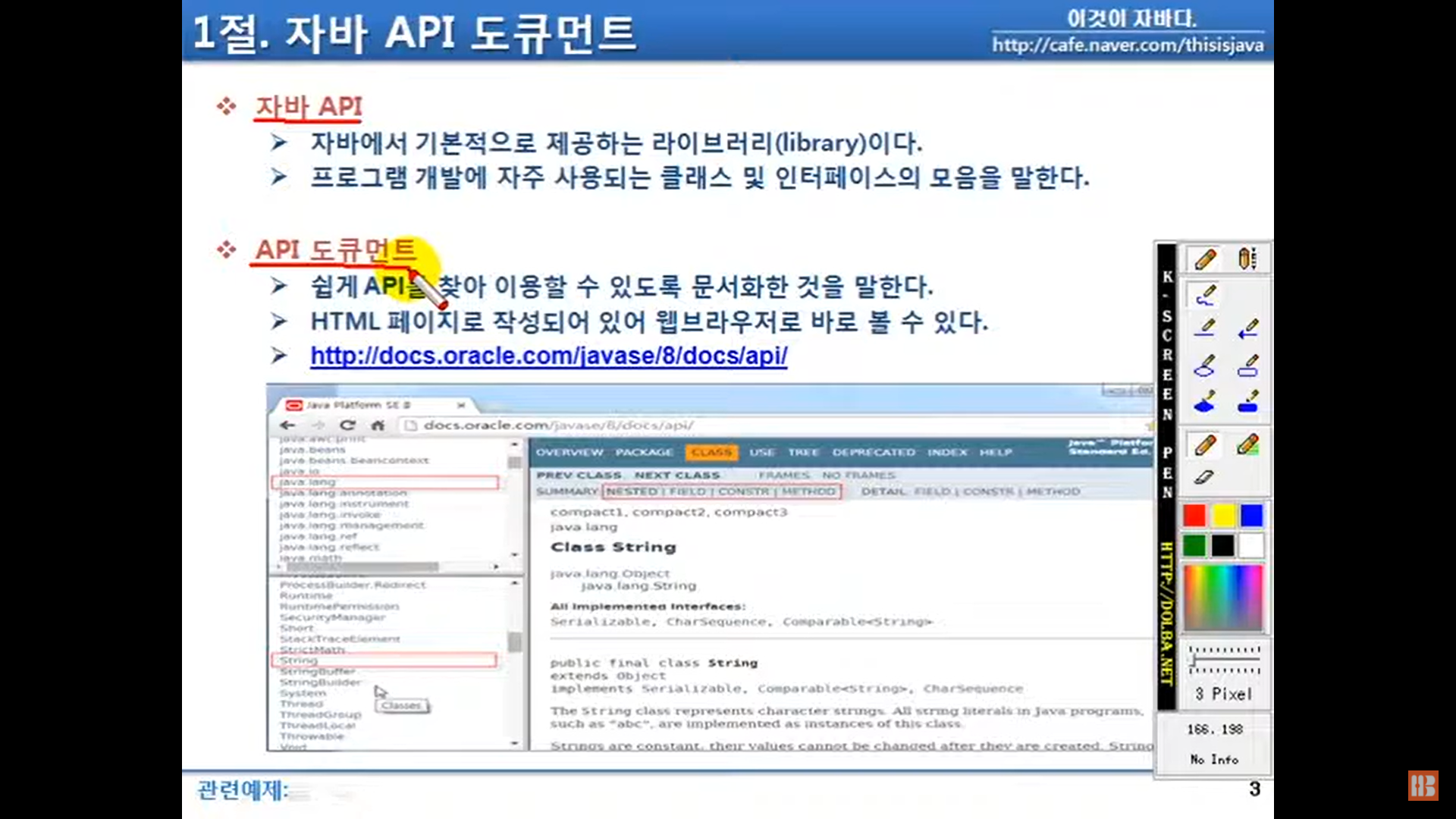The height and width of the screenshot is (819, 1456).
Task: Open the docs.oracle.com javase API link
Action: point(548,356)
